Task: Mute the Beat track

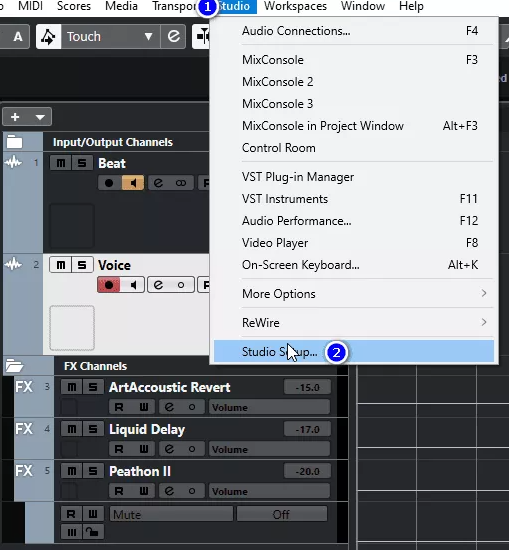Action: tap(61, 163)
